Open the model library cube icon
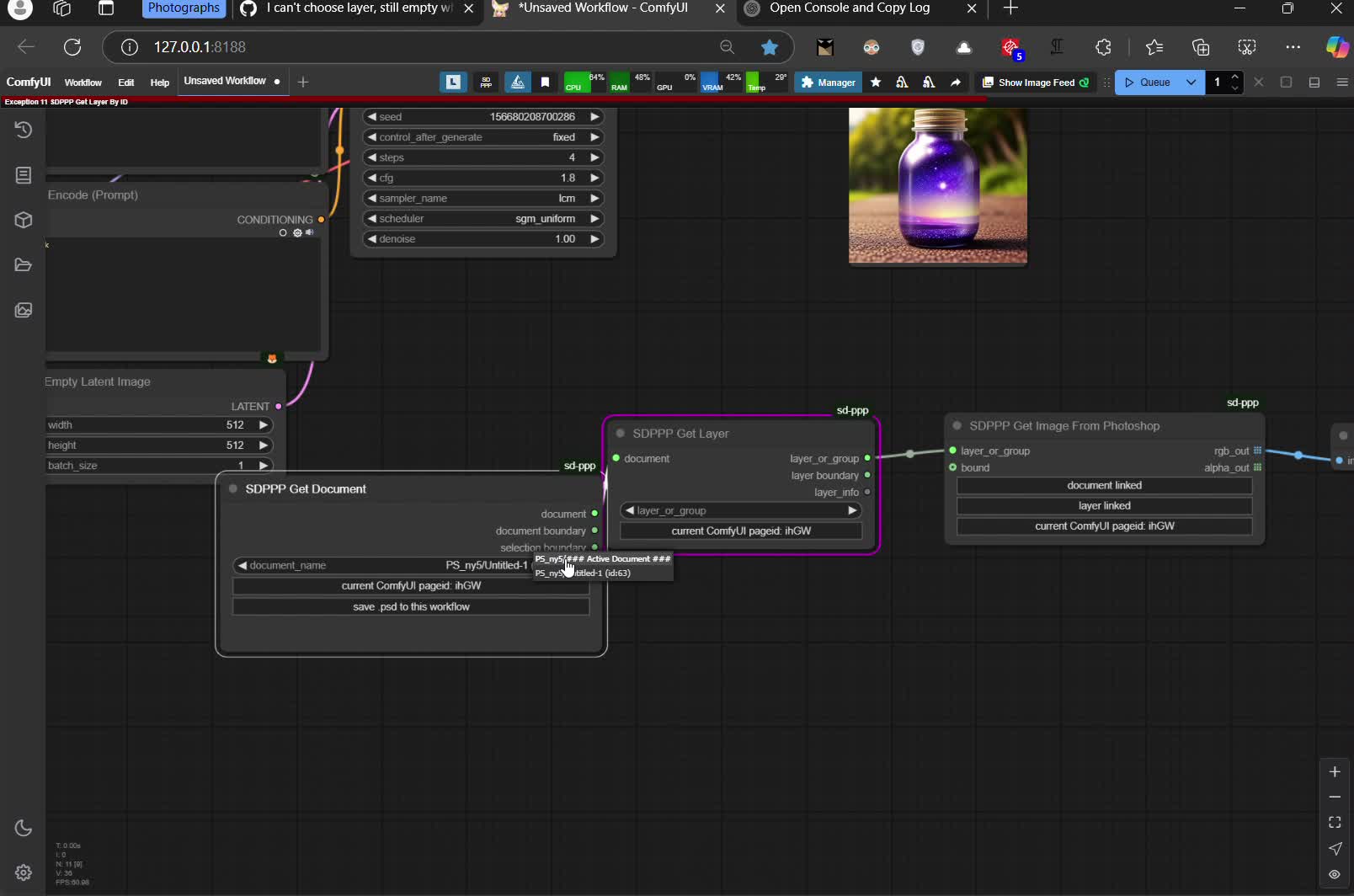This screenshot has height=896, width=1354. (24, 220)
